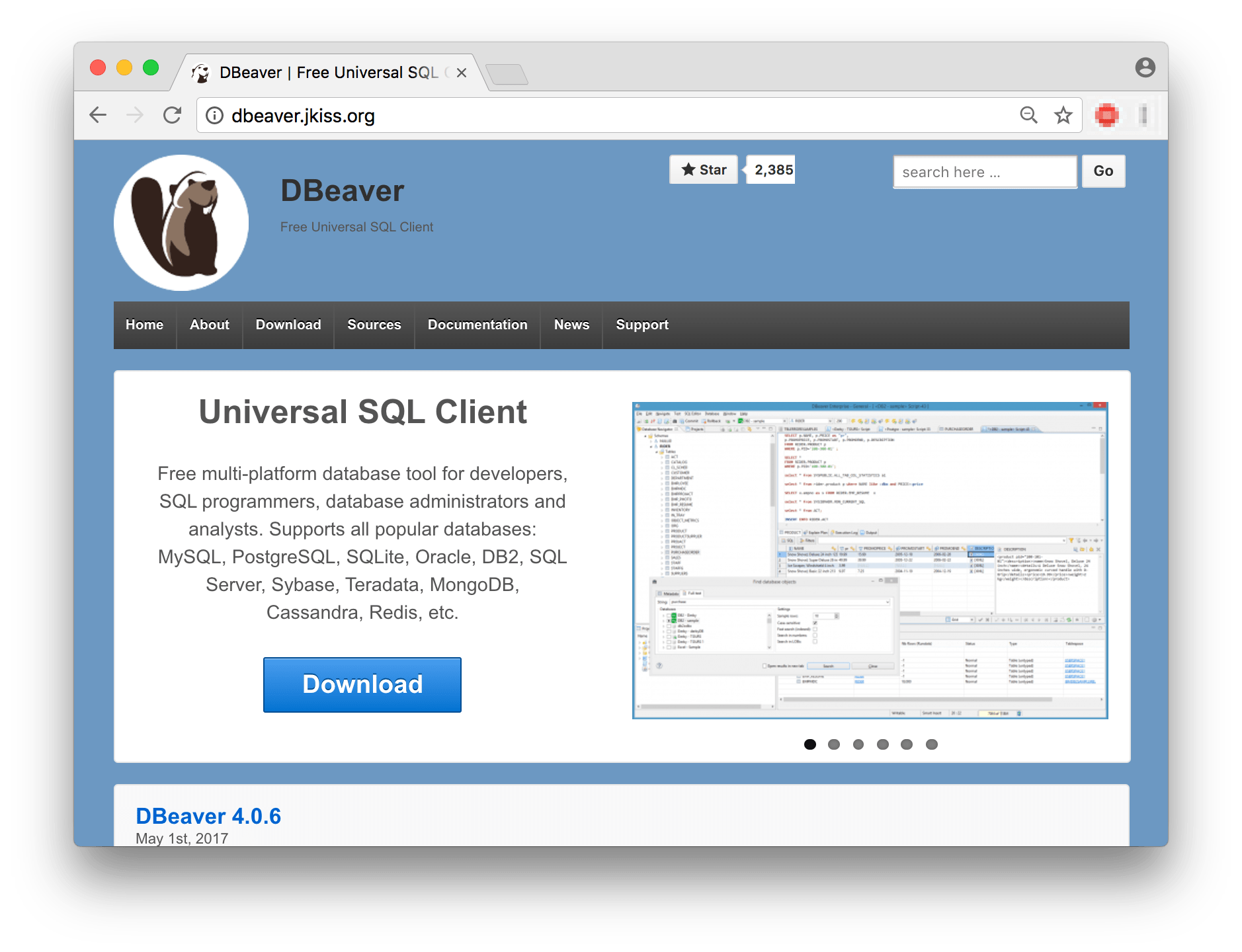This screenshot has height=952, width=1242.
Task: Open the About menu item
Action: tap(210, 325)
